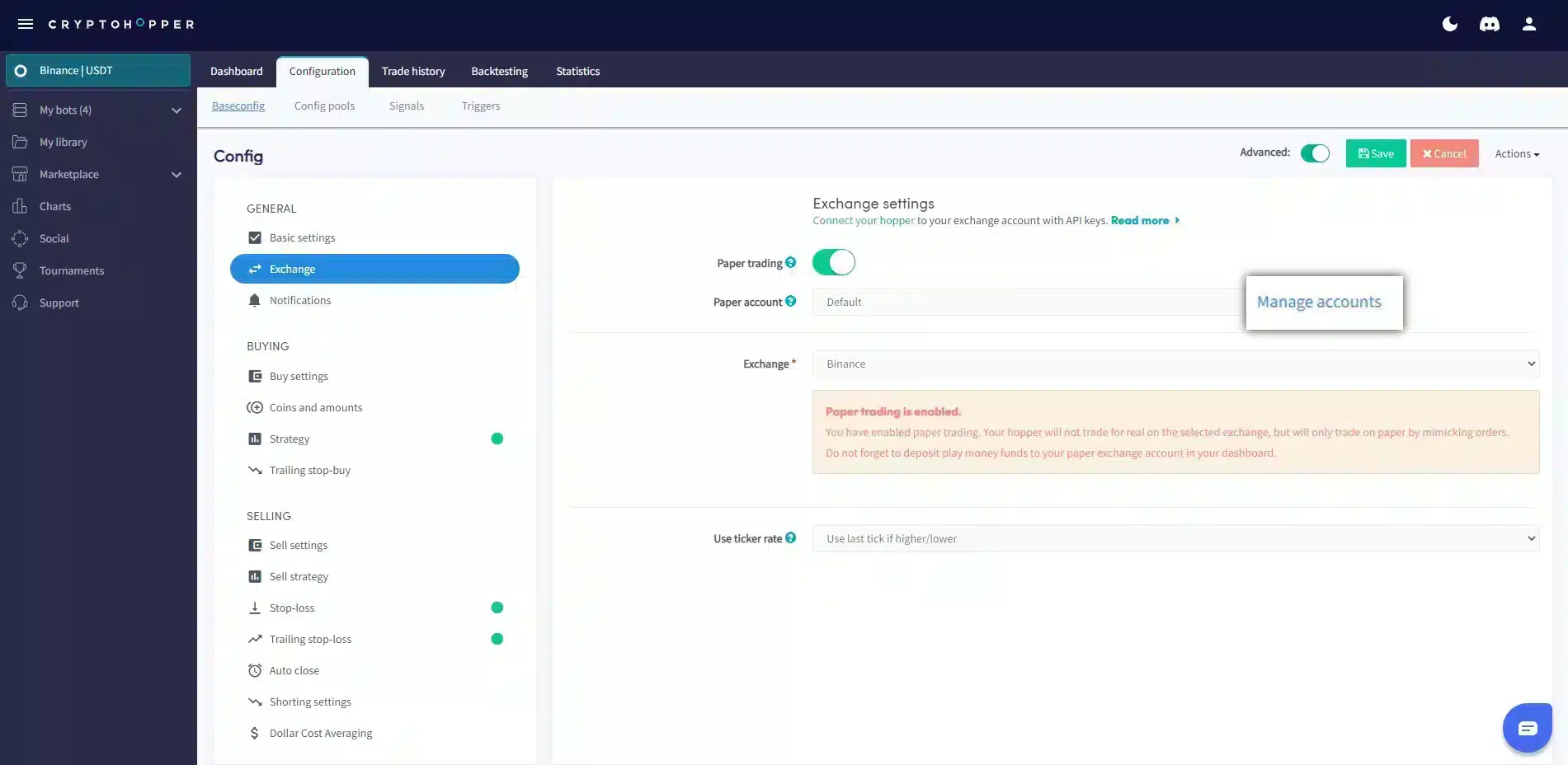Screen dimensions: 1568x765
Task: Switch to dark mode moon icon
Action: (1450, 24)
